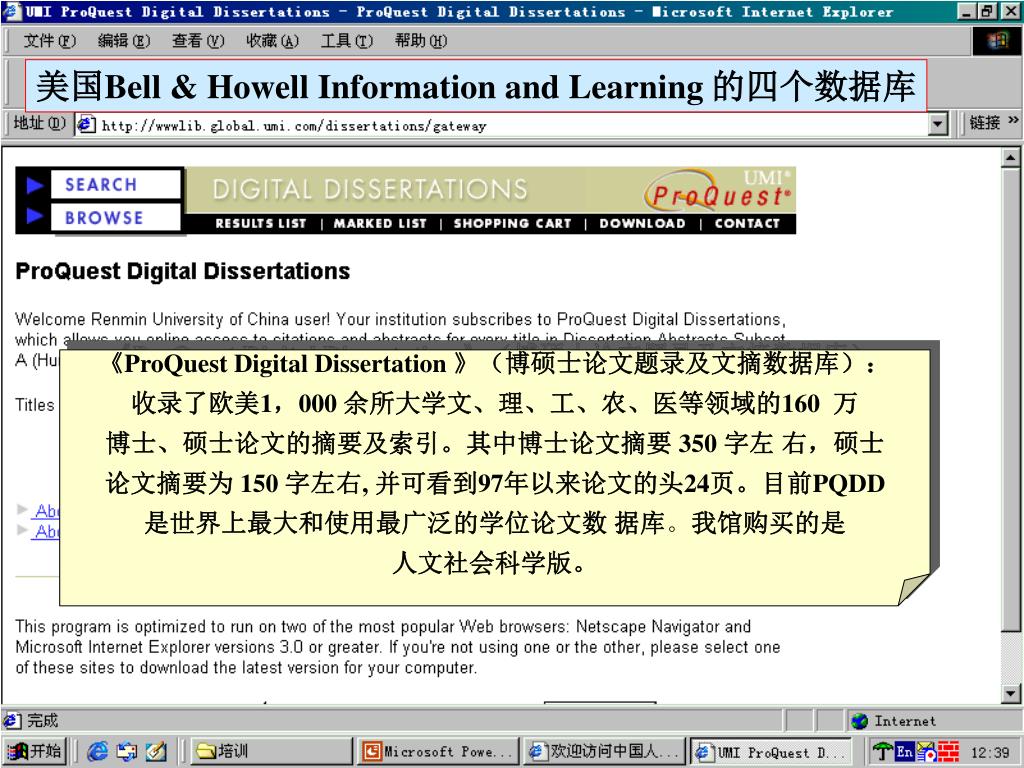This screenshot has height=768, width=1024.
Task: Open the 文件(F) menu
Action: click(50, 41)
